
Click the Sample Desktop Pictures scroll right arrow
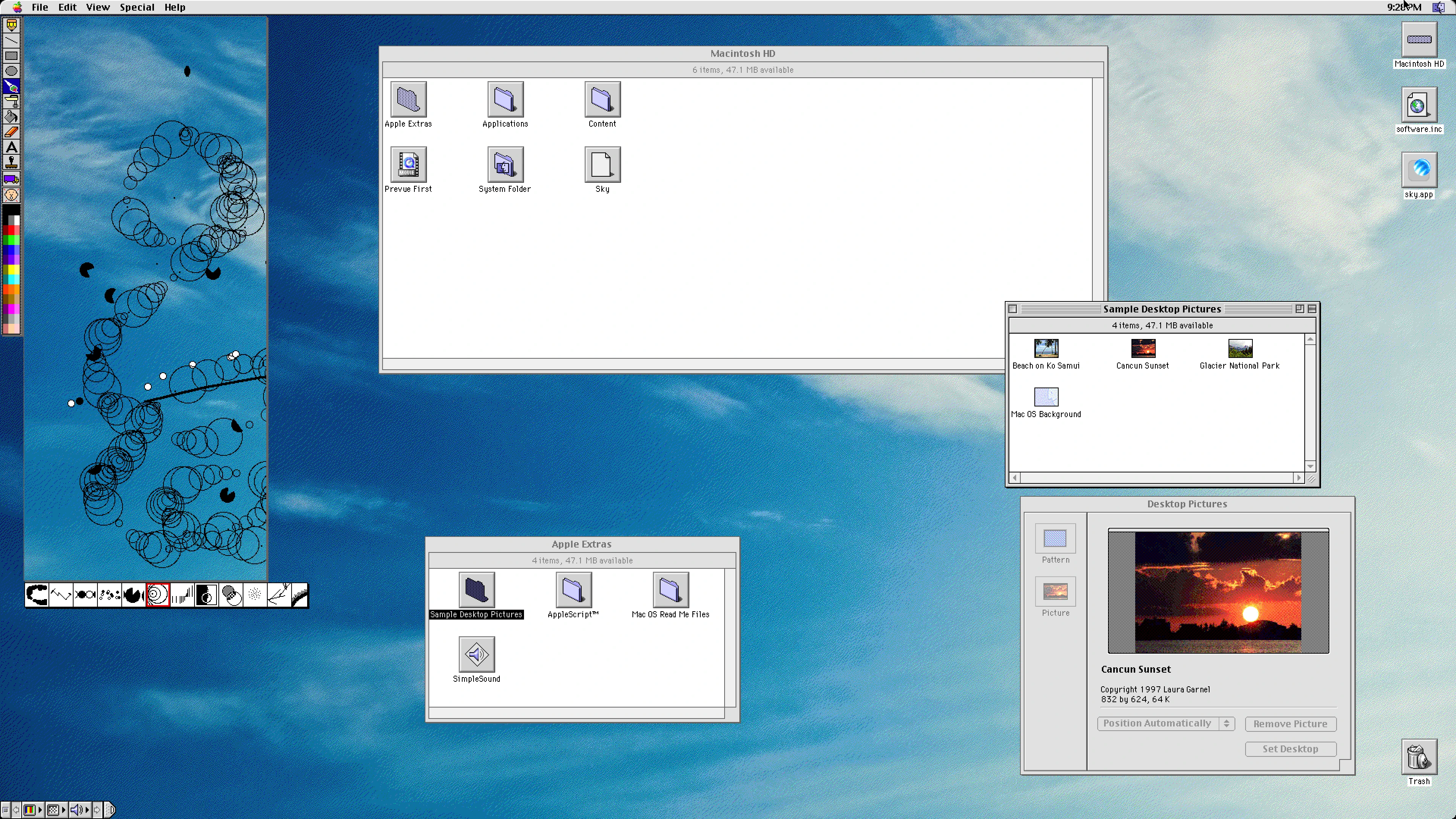[1299, 478]
